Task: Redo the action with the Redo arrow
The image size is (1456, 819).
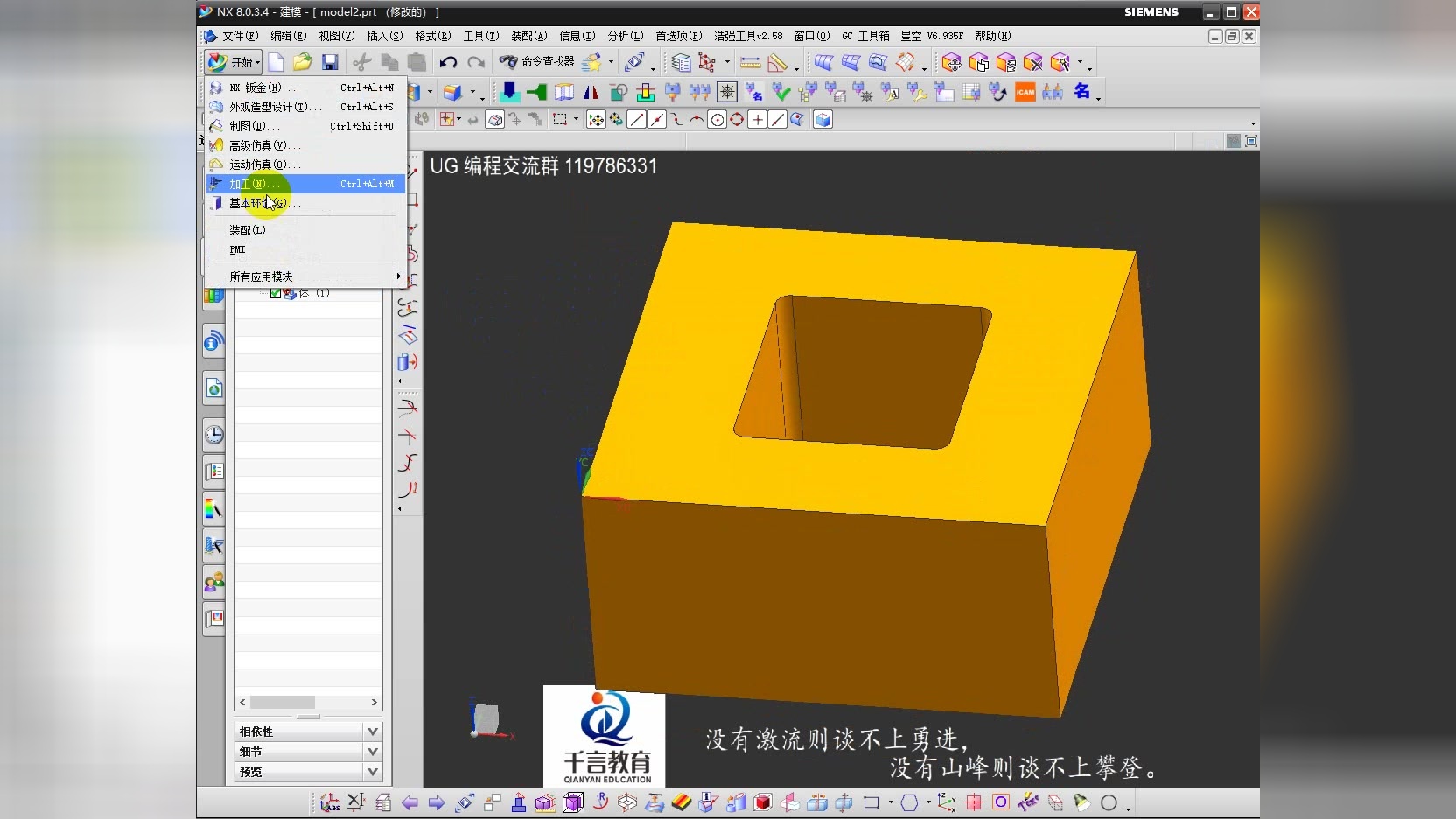Action: (476, 62)
